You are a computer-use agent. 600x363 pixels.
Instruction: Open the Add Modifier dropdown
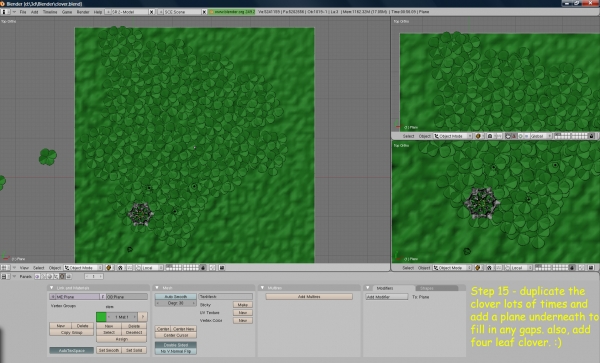click(387, 297)
